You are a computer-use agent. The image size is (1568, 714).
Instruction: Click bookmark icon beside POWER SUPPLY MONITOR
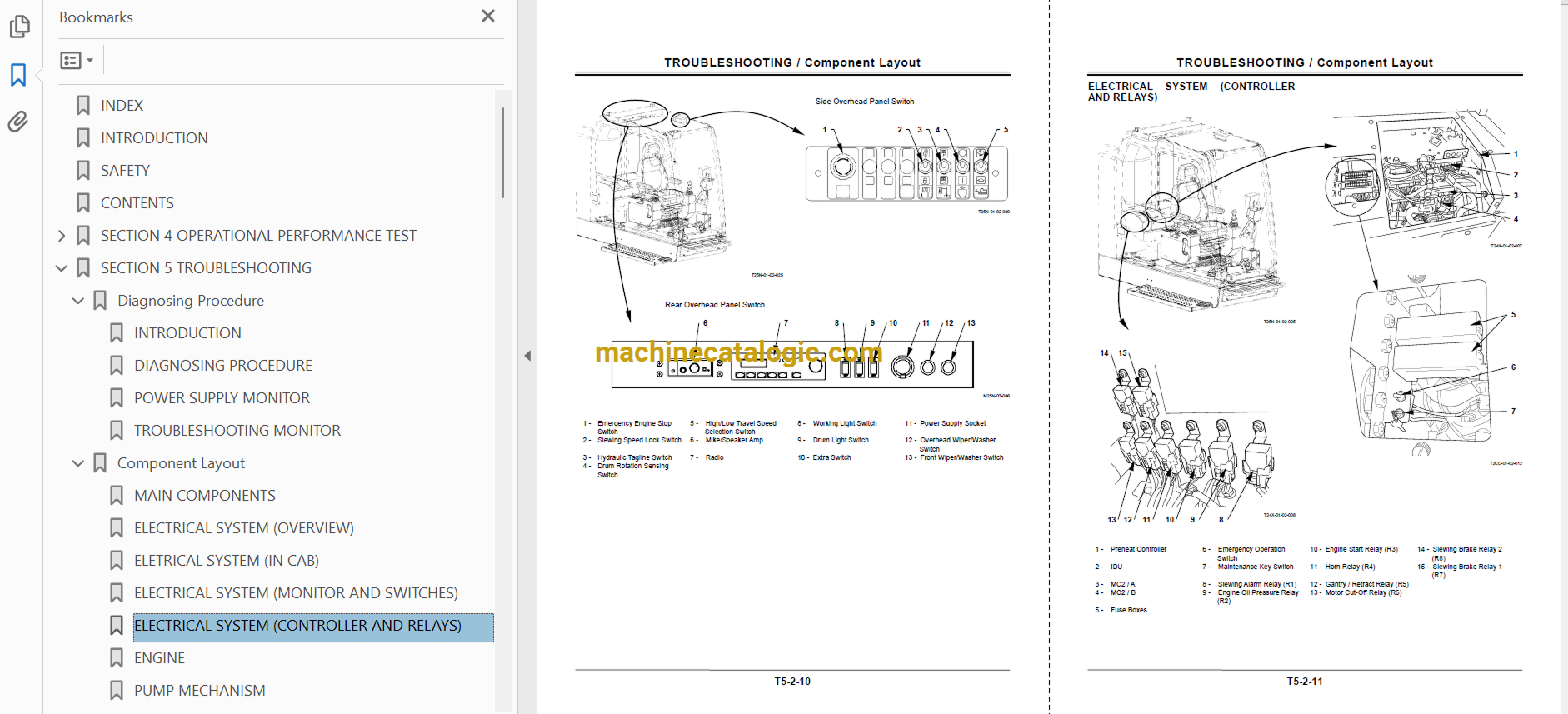[x=117, y=398]
